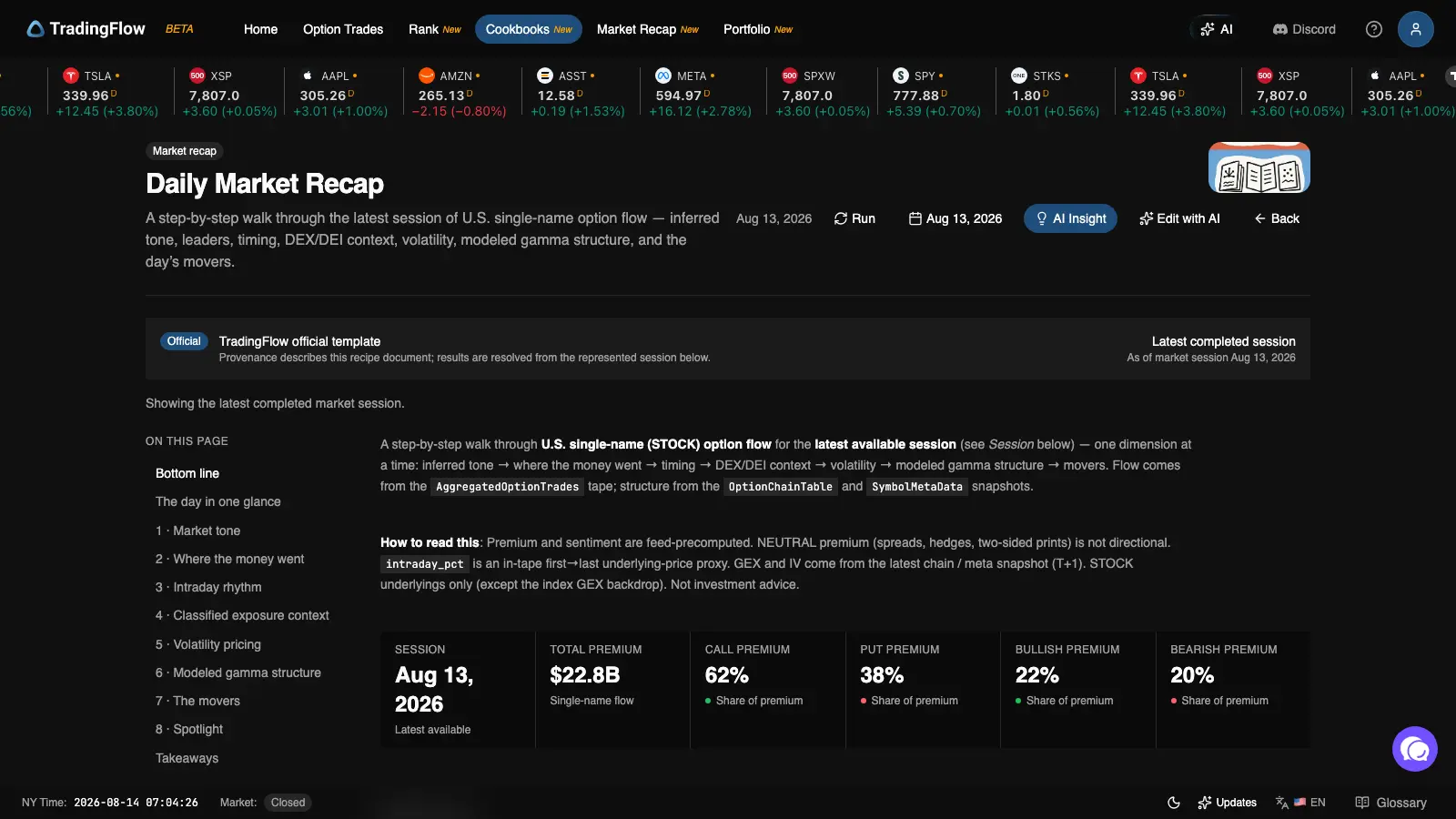Image resolution: width=1456 pixels, height=819 pixels.
Task: Toggle the AI Insight button
Action: click(x=1070, y=218)
